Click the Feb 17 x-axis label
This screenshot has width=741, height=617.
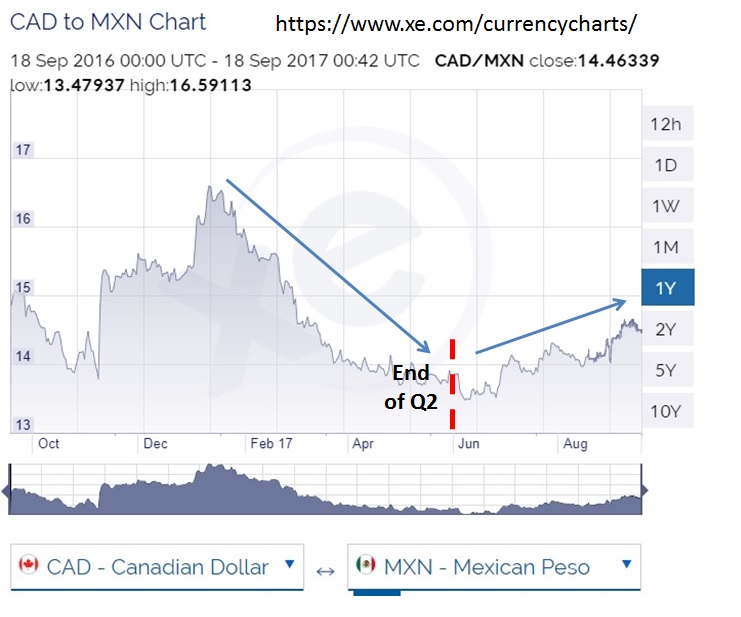pos(271,442)
